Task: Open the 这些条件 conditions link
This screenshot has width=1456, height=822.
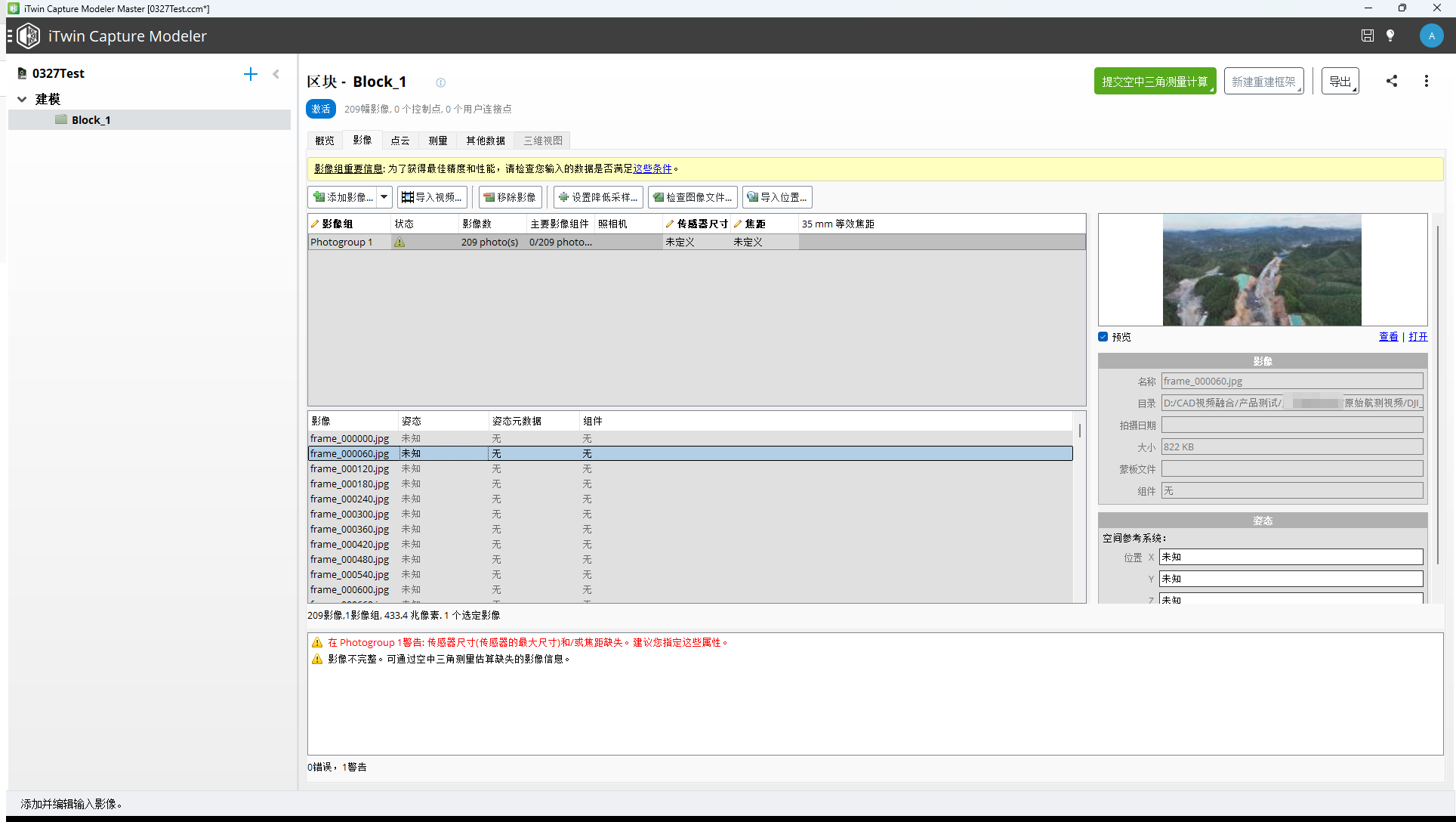Action: point(652,168)
